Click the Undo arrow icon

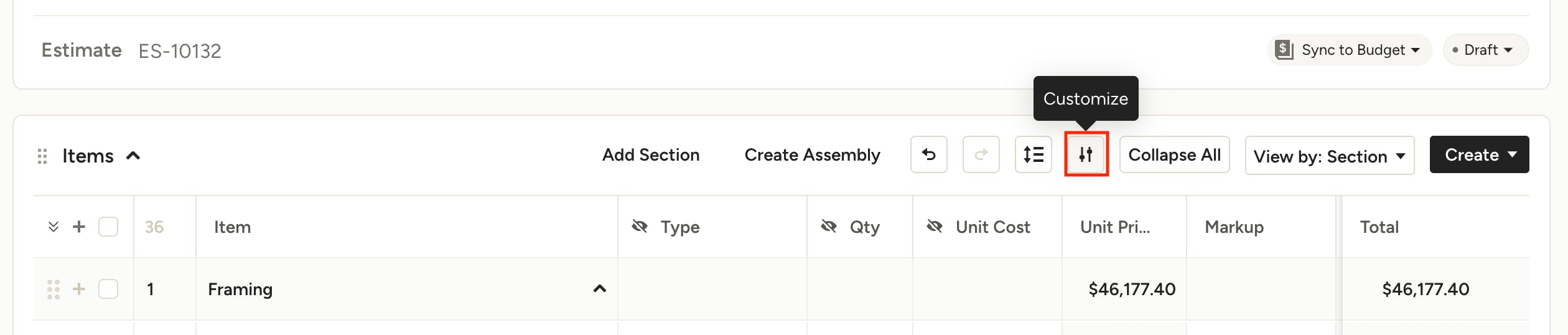click(928, 154)
